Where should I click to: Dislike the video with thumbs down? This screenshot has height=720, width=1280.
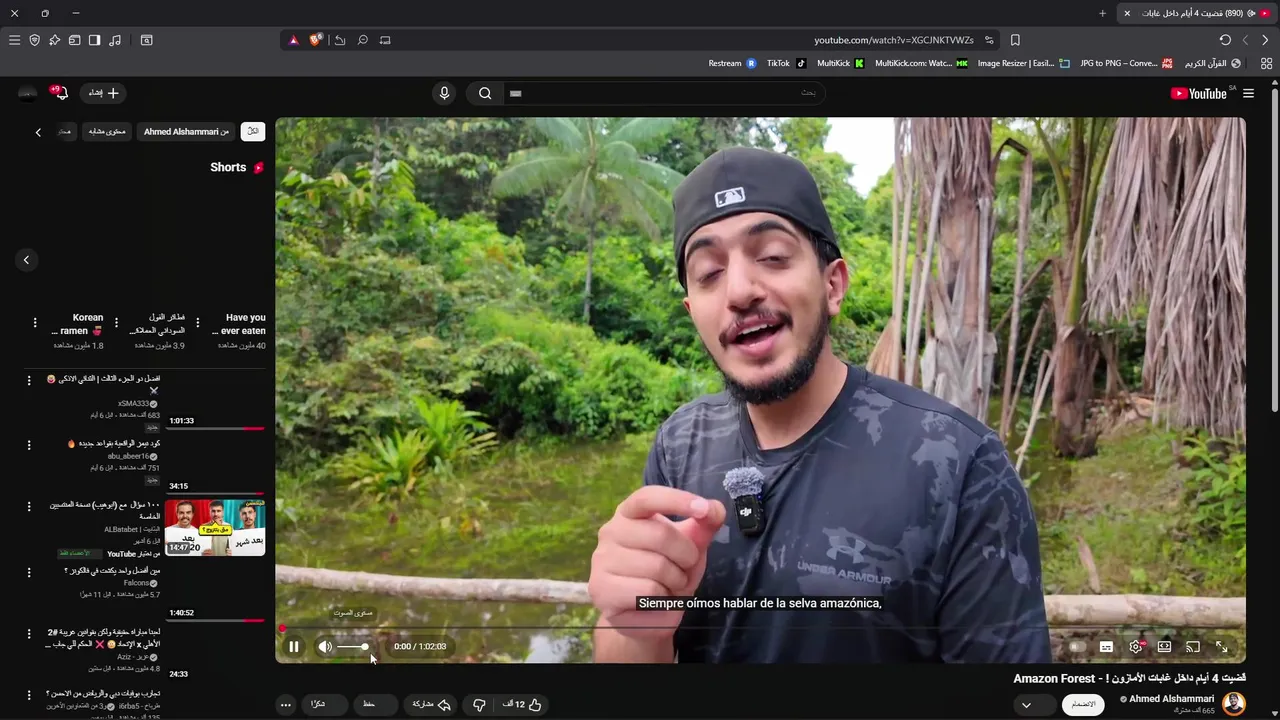tap(479, 704)
